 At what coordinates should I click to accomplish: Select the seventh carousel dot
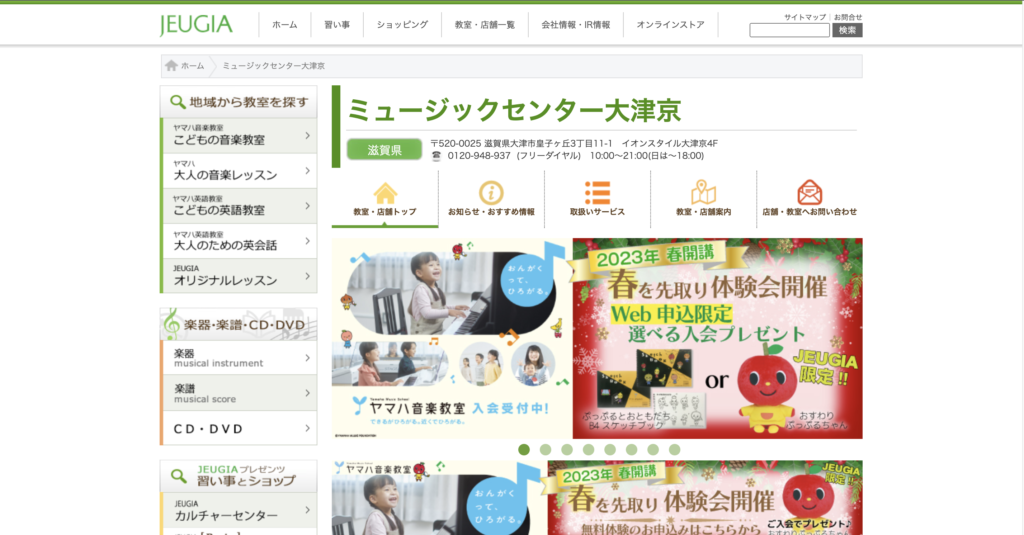(x=653, y=449)
